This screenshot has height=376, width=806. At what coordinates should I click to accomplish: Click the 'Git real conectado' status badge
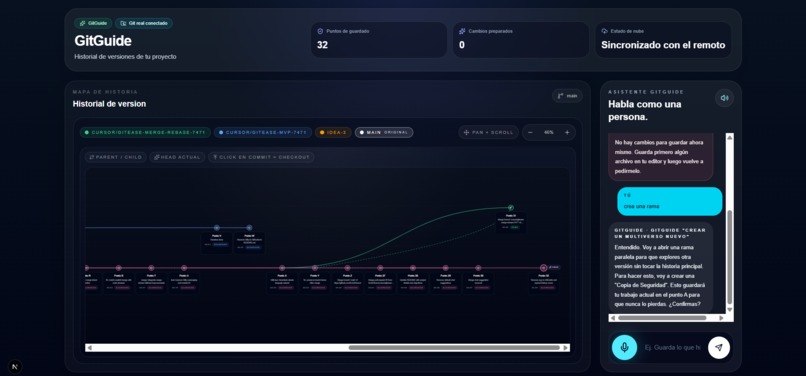(144, 23)
